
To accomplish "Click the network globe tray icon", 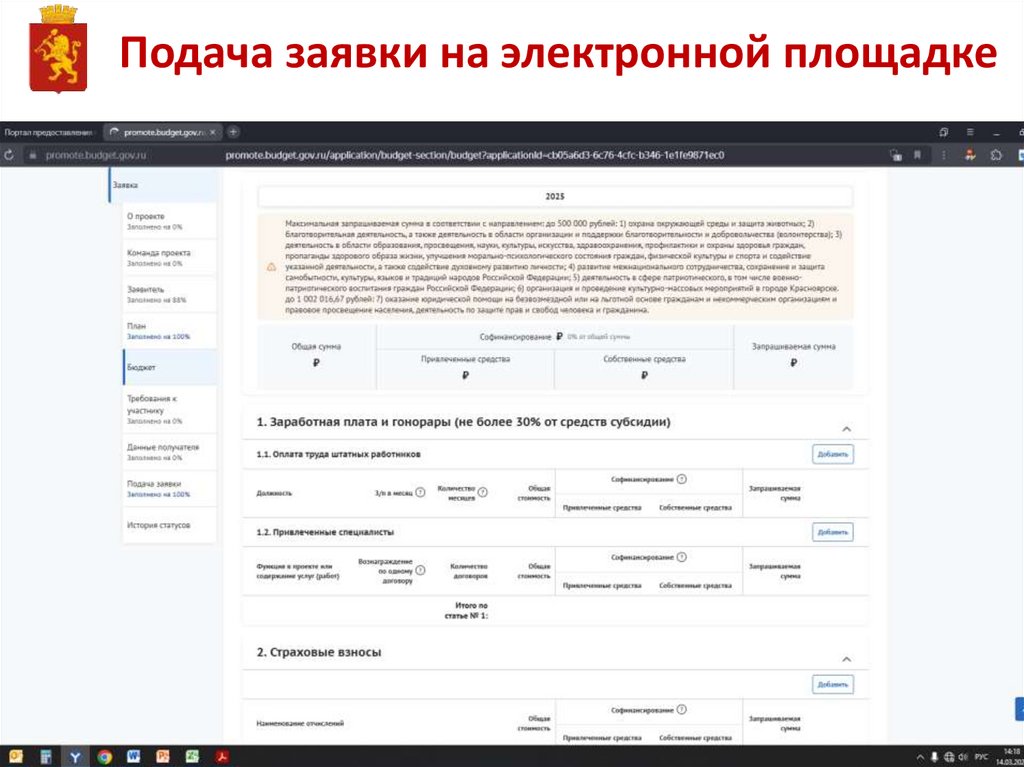I will [950, 757].
